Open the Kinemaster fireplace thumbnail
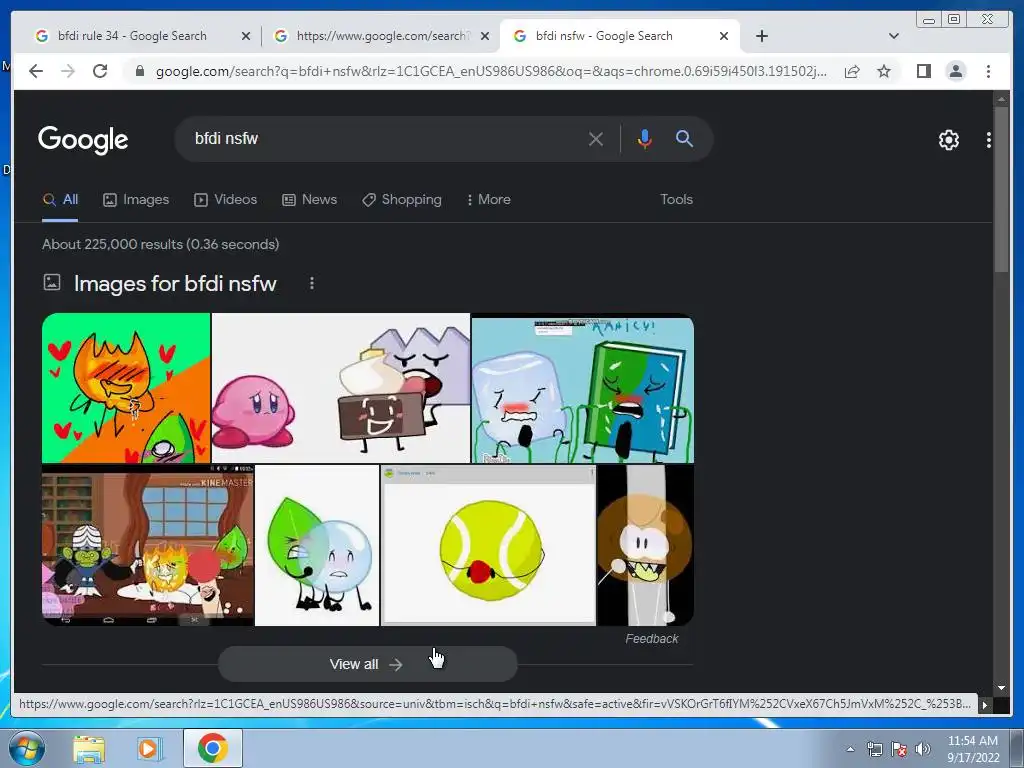 (x=148, y=545)
